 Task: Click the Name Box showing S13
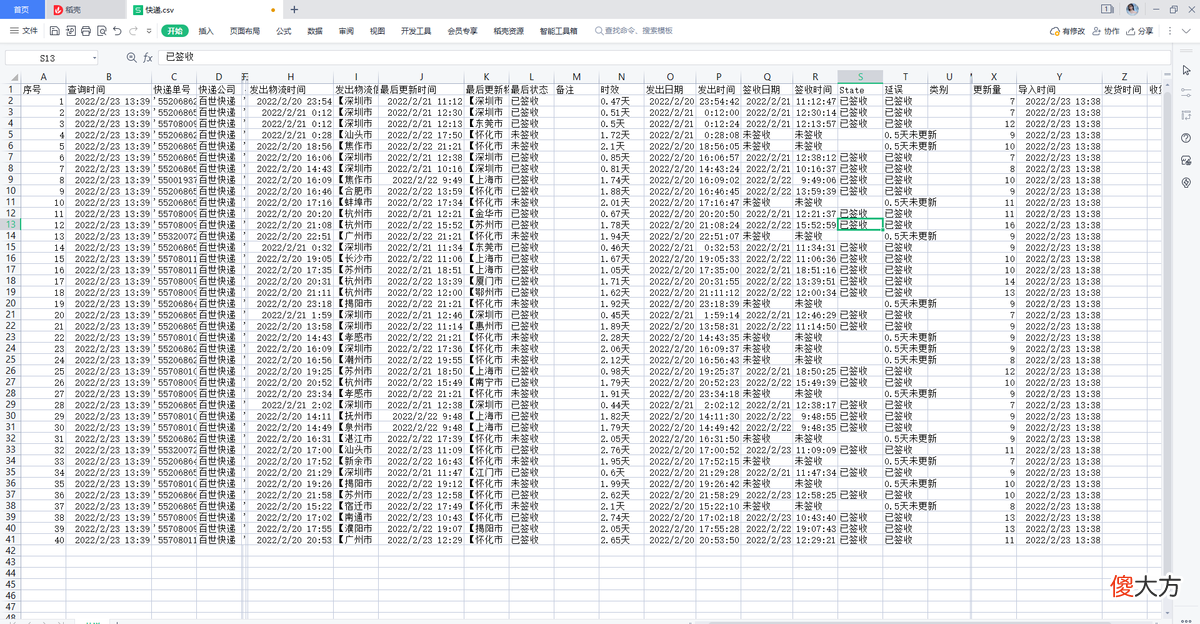48,58
